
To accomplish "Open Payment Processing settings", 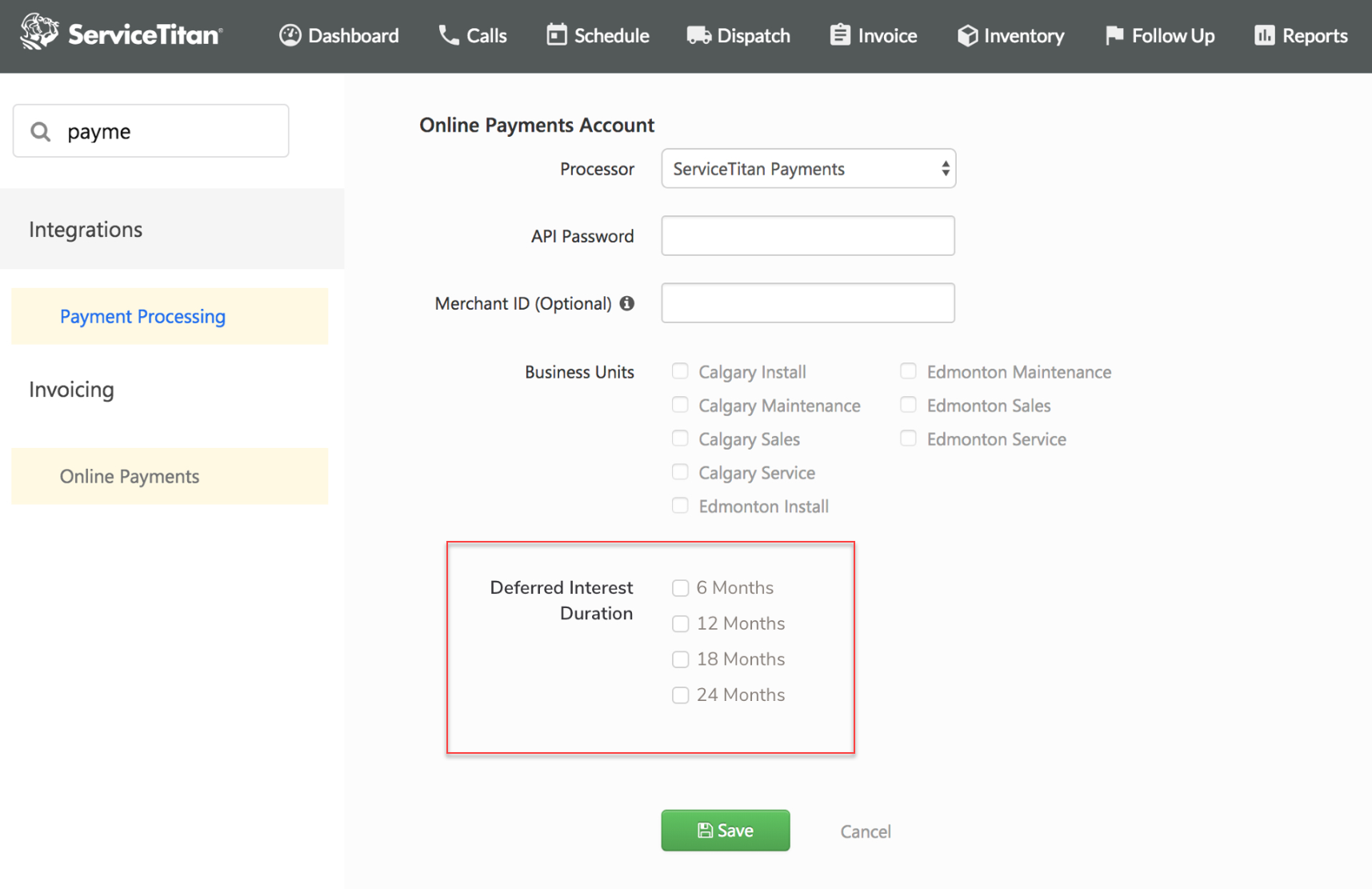I will pos(170,317).
